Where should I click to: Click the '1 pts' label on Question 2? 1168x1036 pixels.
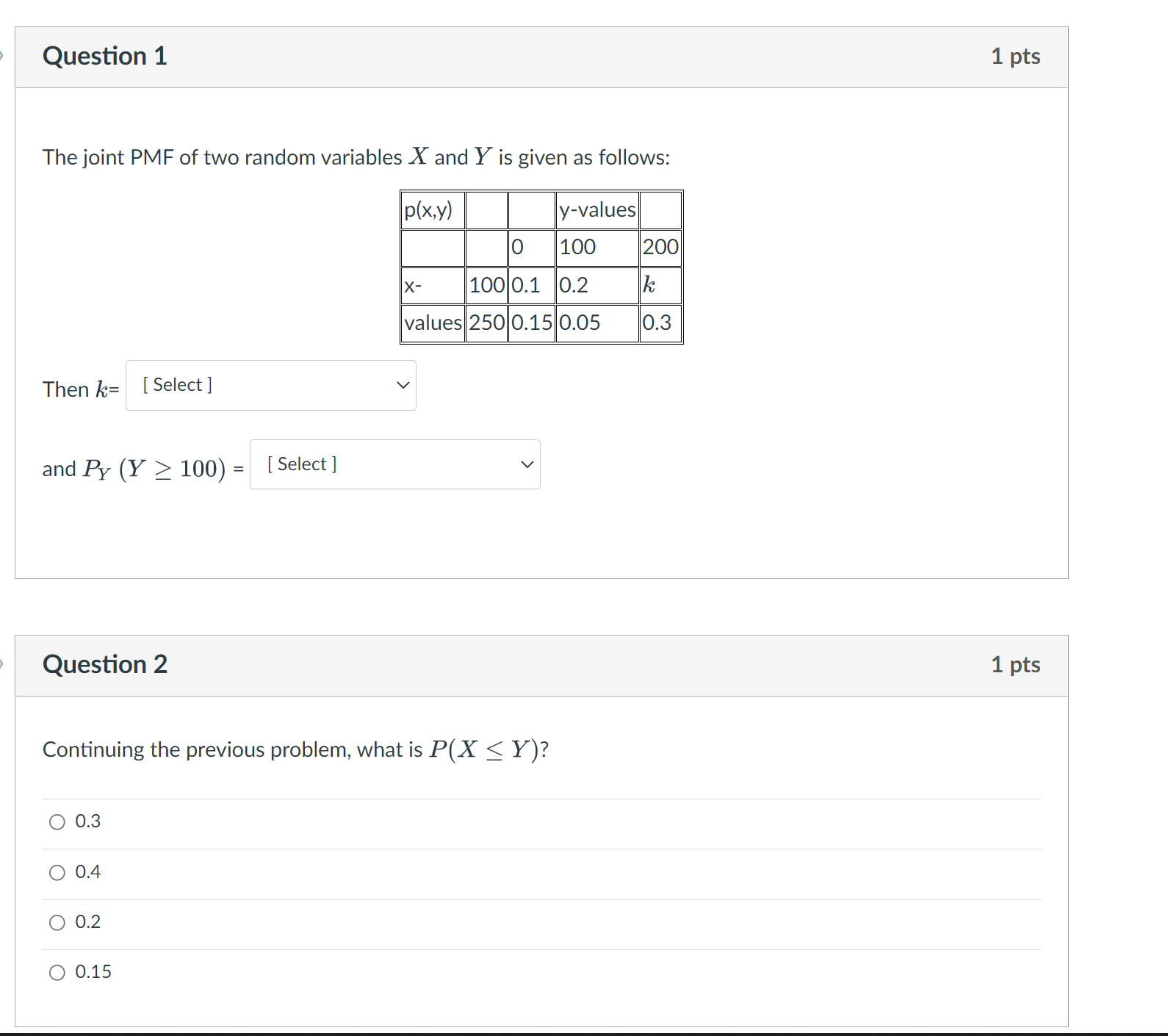(x=1016, y=664)
